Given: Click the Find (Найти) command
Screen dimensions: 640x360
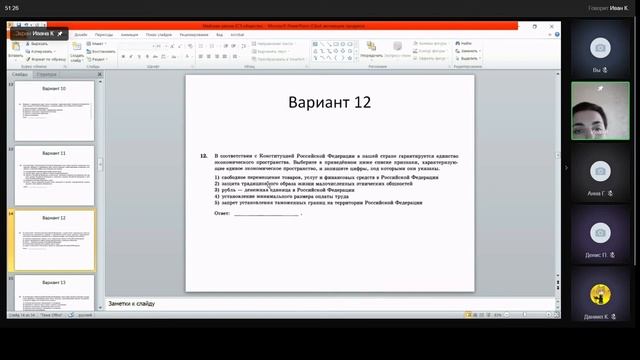Looking at the screenshot, I should click(x=463, y=43).
